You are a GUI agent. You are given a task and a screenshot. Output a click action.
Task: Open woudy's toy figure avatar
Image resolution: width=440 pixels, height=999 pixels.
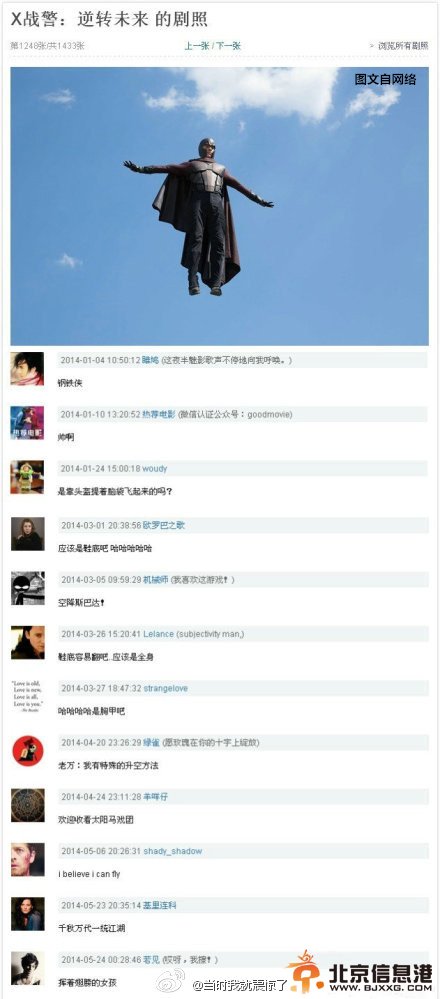click(27, 477)
